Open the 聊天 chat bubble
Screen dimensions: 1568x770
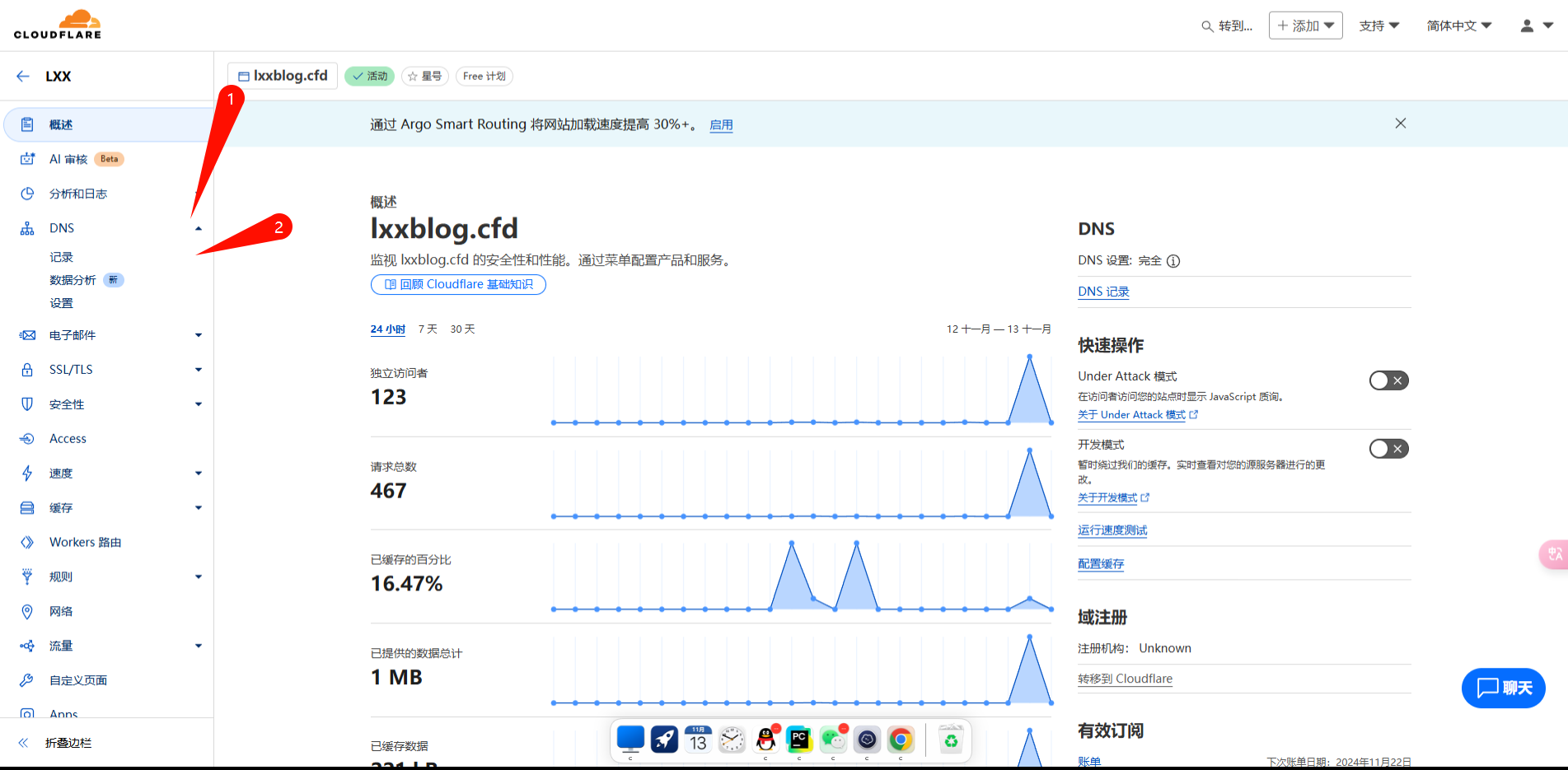coord(1503,688)
